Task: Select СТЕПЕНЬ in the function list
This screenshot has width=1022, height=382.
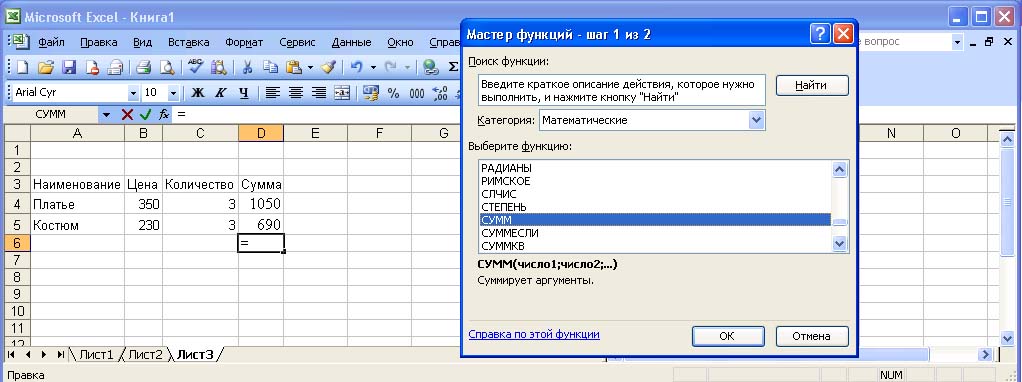Action: (x=654, y=207)
